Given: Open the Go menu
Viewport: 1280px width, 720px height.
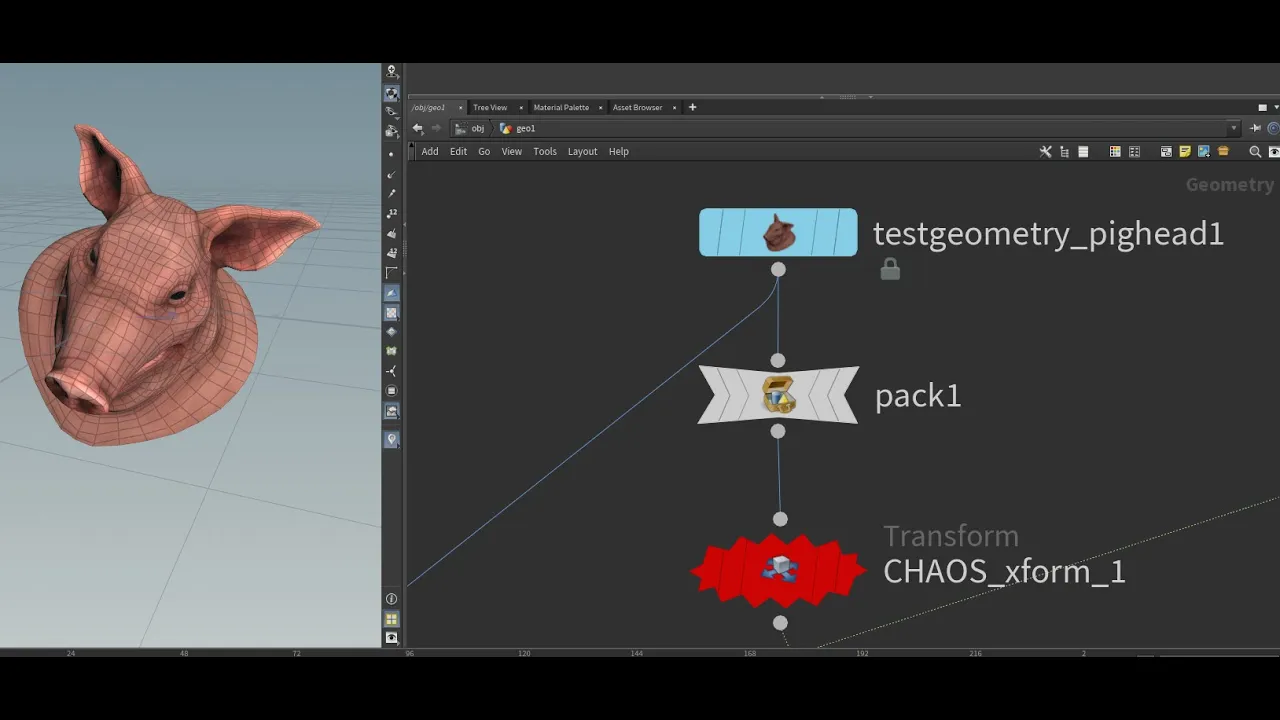Looking at the screenshot, I should [484, 151].
